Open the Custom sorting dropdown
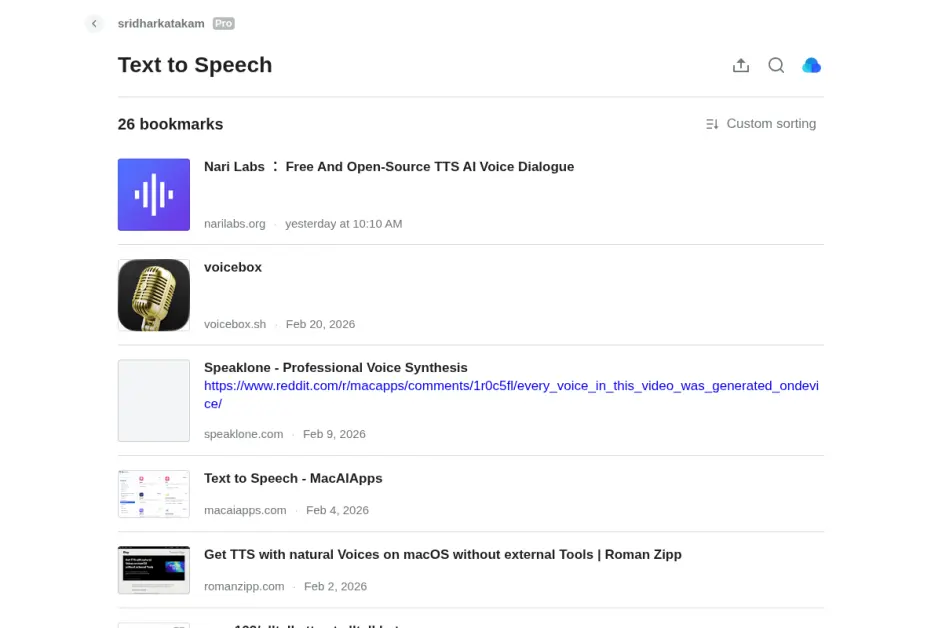The height and width of the screenshot is (628, 942). (770, 124)
